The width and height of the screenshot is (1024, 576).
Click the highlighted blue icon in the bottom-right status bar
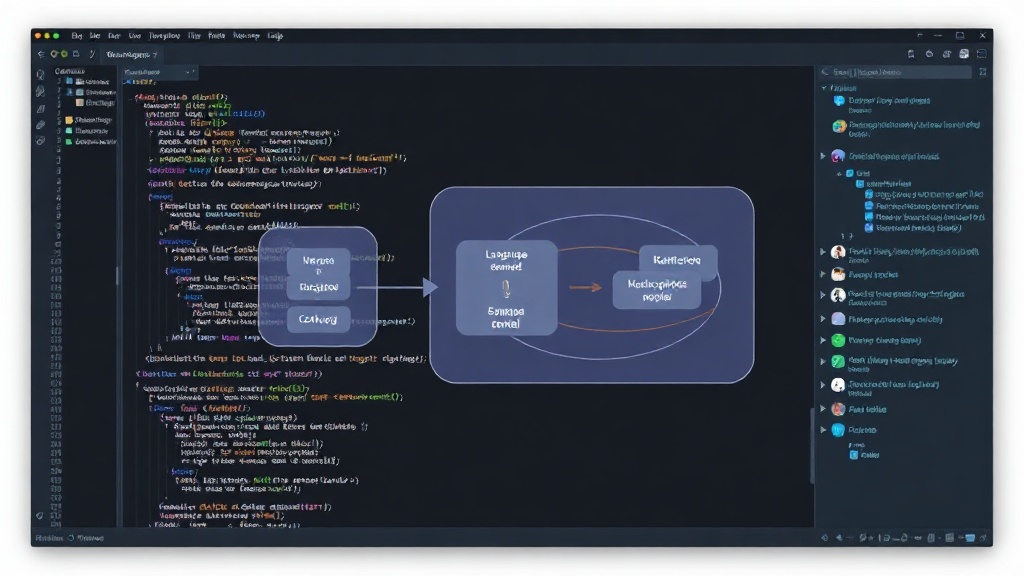[970, 537]
